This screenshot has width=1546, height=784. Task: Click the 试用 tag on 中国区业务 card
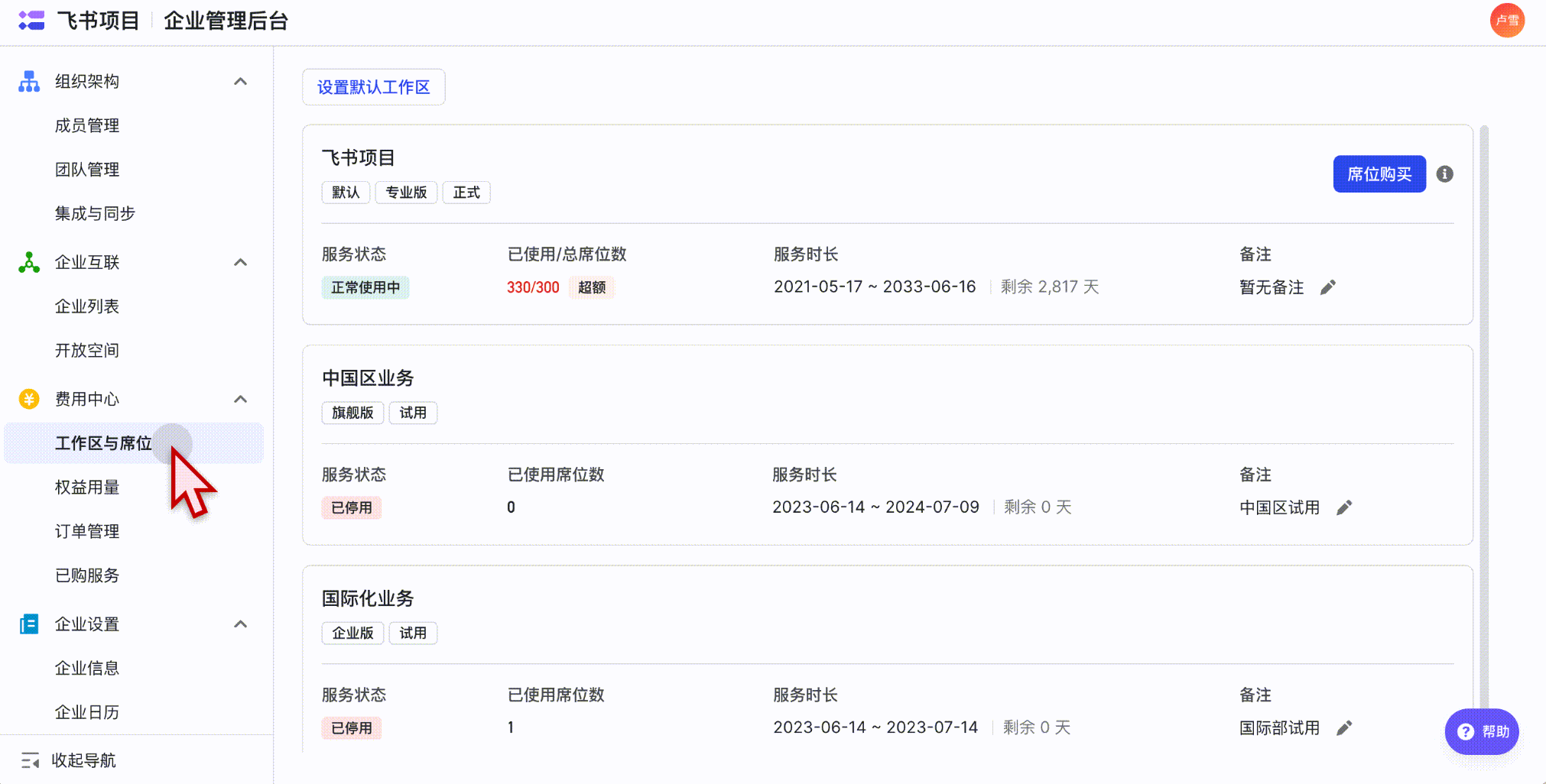pyautogui.click(x=413, y=413)
